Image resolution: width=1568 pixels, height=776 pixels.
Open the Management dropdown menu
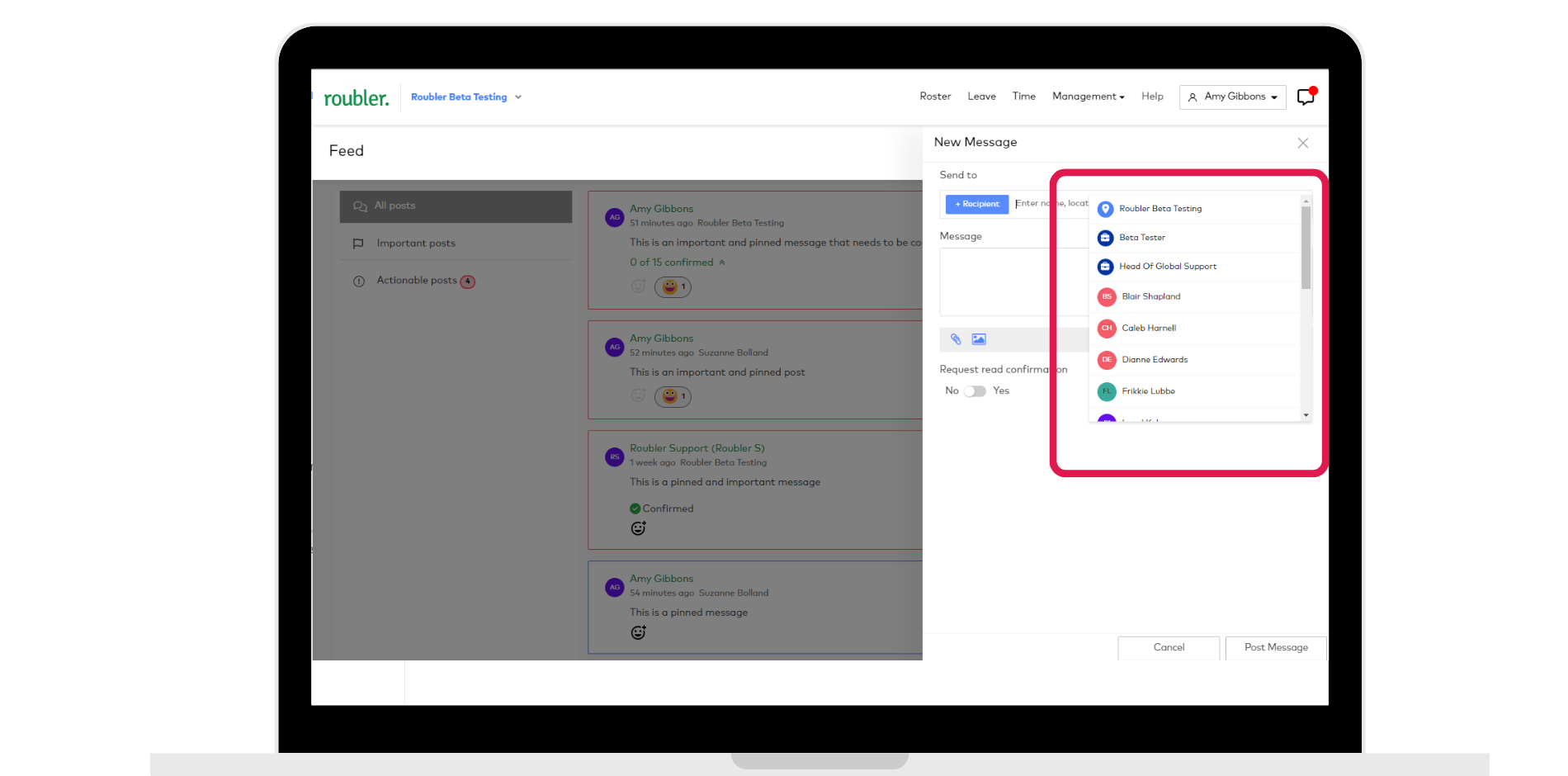[x=1088, y=97]
